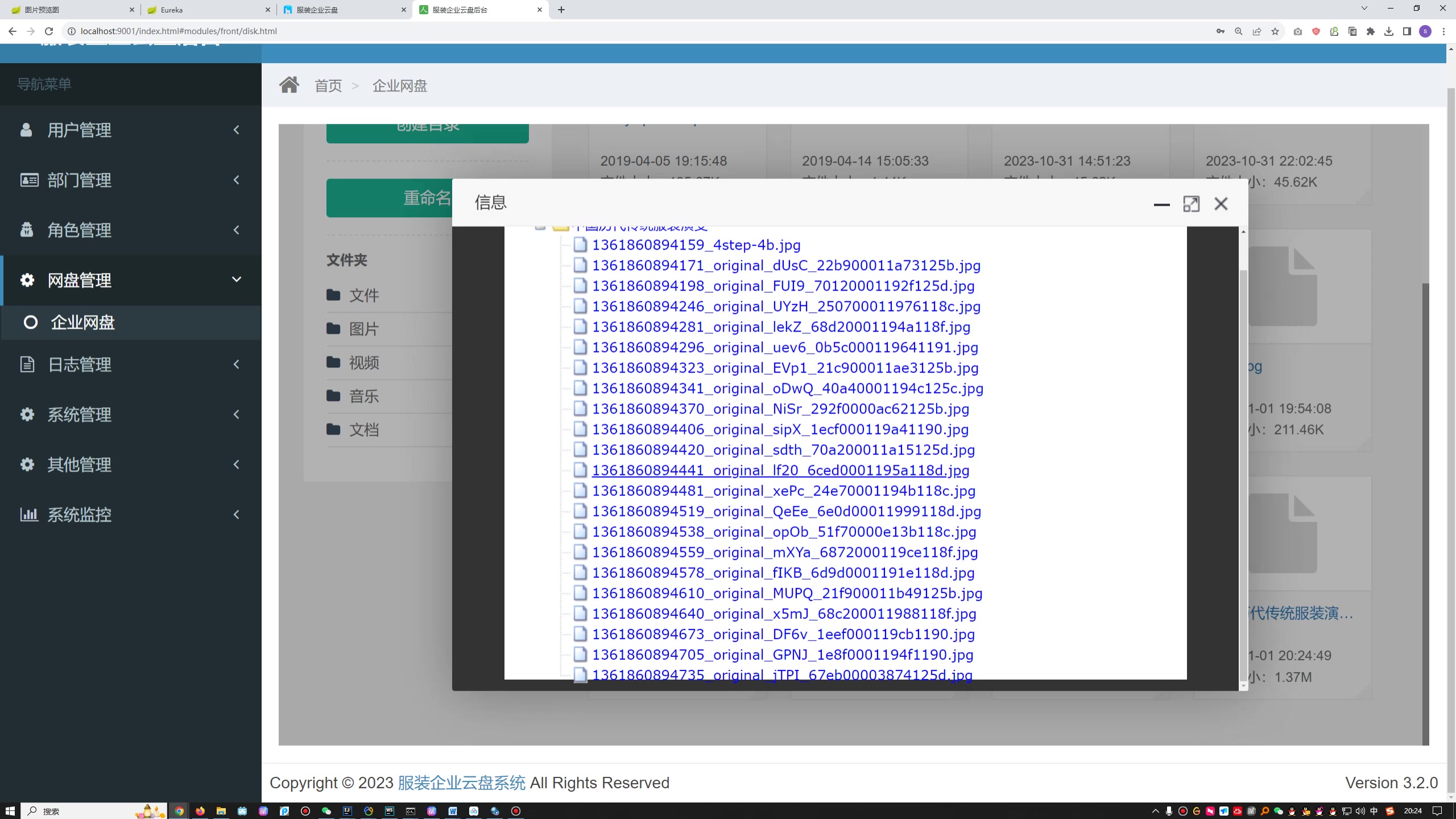Click the 其他管理 gear icon
The height and width of the screenshot is (819, 1456).
(27, 464)
